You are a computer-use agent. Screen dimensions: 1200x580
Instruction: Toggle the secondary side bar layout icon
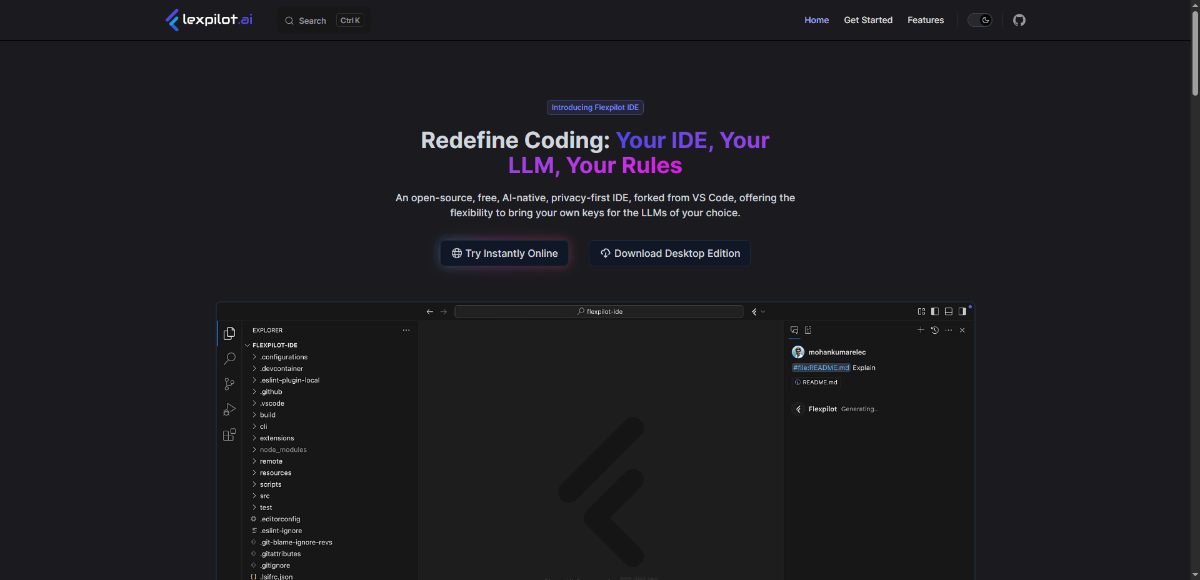click(x=962, y=311)
